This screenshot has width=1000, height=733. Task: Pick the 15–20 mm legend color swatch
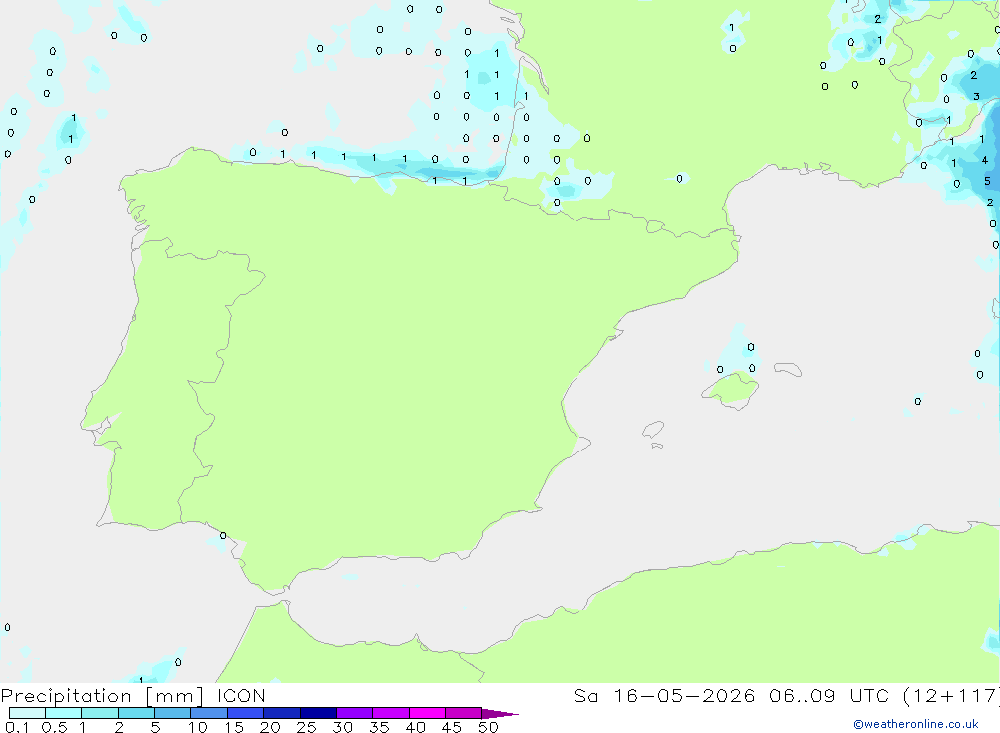246,713
